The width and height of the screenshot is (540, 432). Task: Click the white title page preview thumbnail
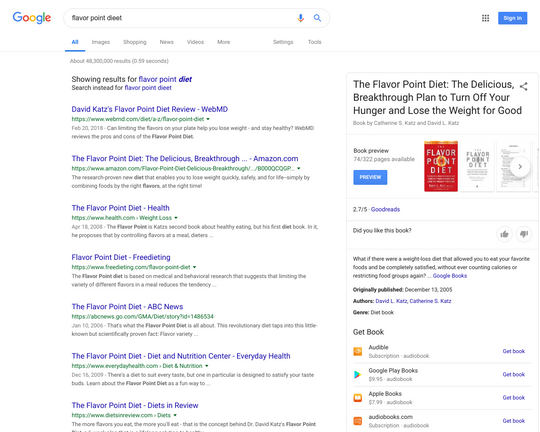[477, 166]
